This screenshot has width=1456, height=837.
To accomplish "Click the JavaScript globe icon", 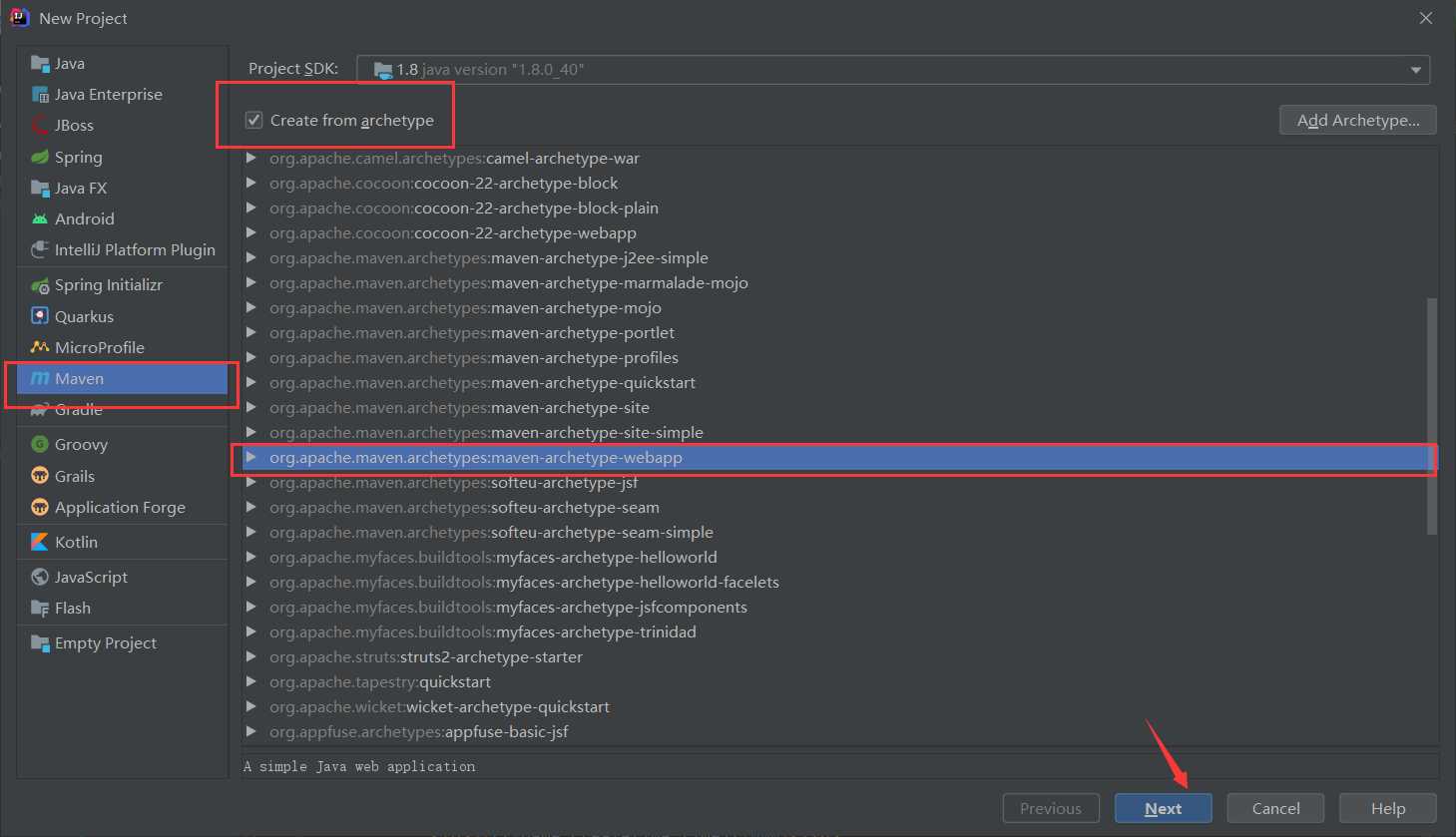I will click(x=40, y=577).
